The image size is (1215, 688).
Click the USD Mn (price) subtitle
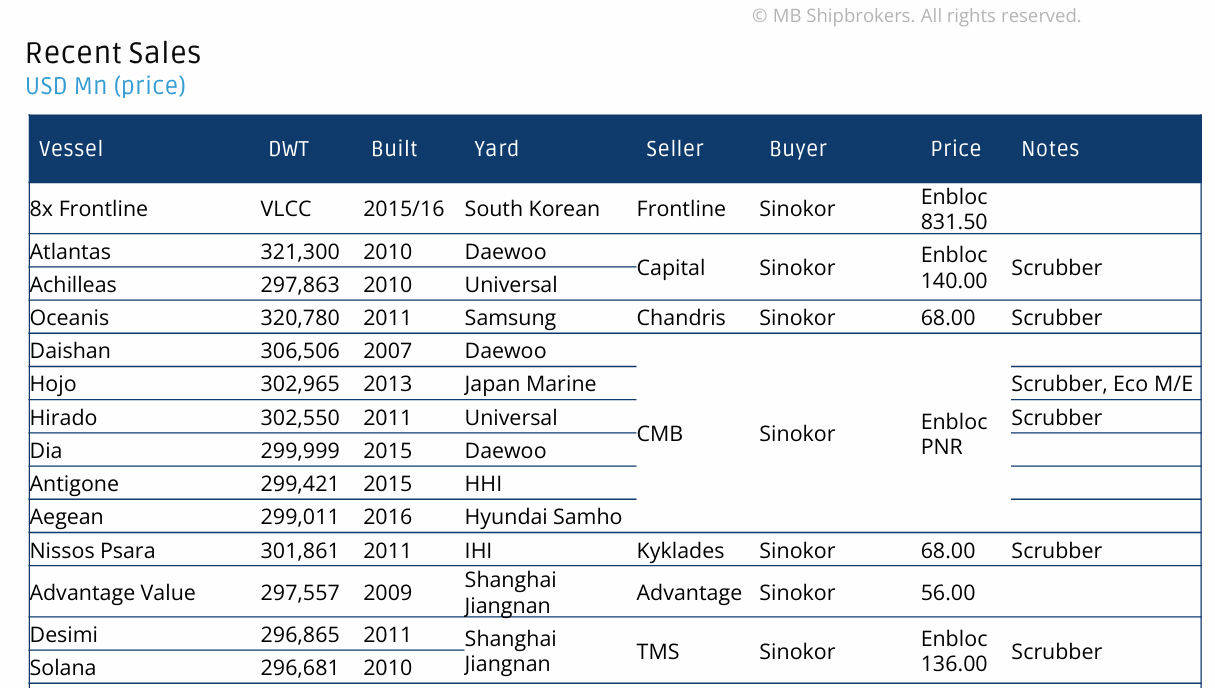[x=105, y=86]
